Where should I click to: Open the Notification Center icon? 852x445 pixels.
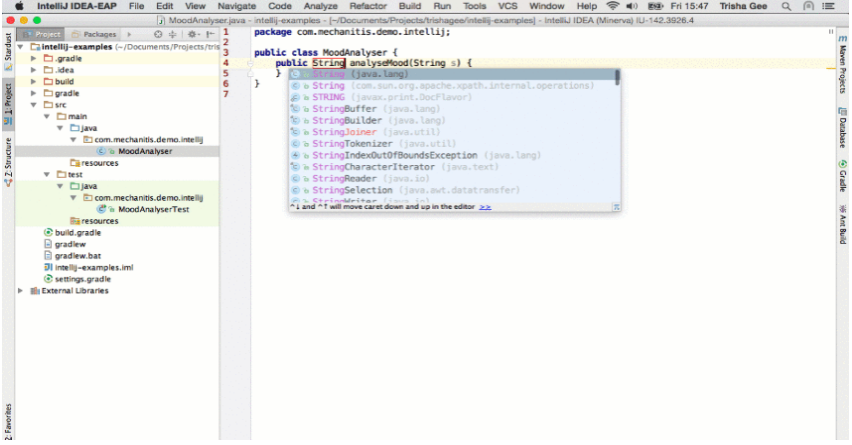828,6
